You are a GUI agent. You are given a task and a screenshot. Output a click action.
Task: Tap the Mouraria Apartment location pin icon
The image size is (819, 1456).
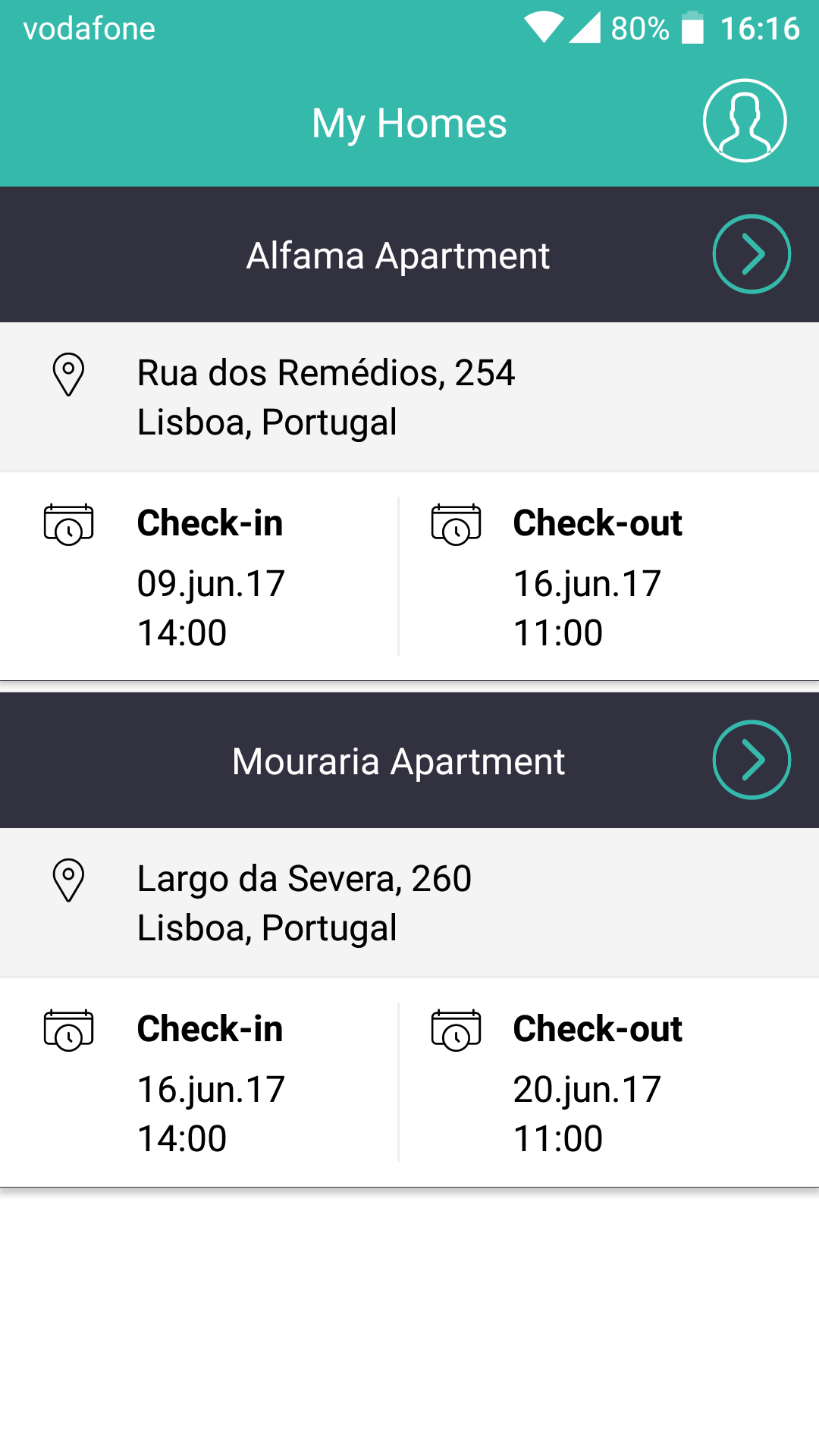click(68, 880)
